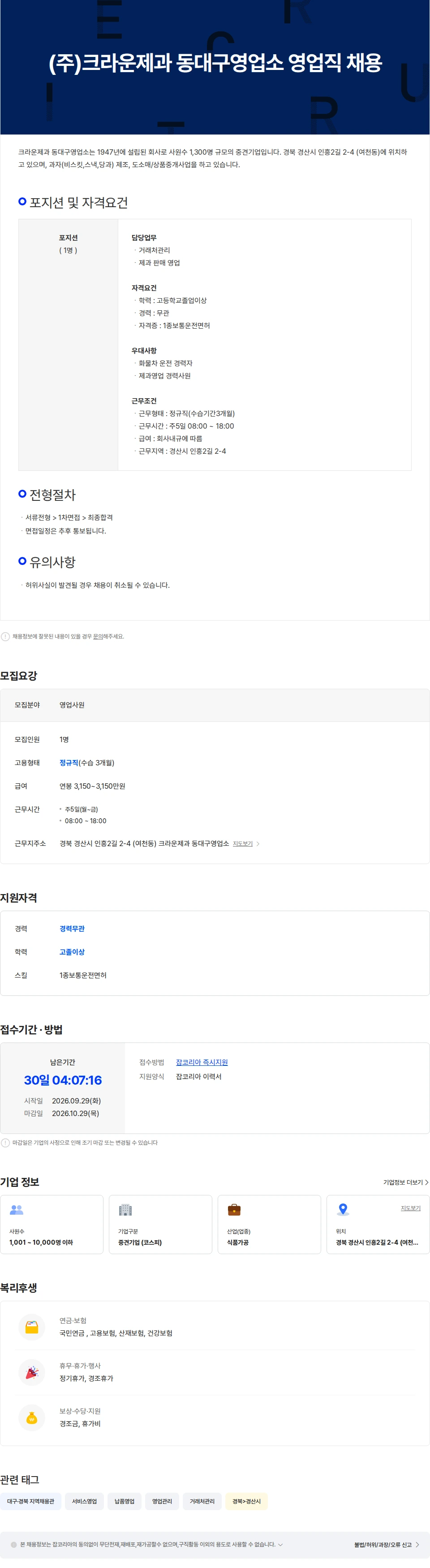The width and height of the screenshot is (430, 1568).
Task: Click the 유의사항 heading
Action: tap(52, 562)
